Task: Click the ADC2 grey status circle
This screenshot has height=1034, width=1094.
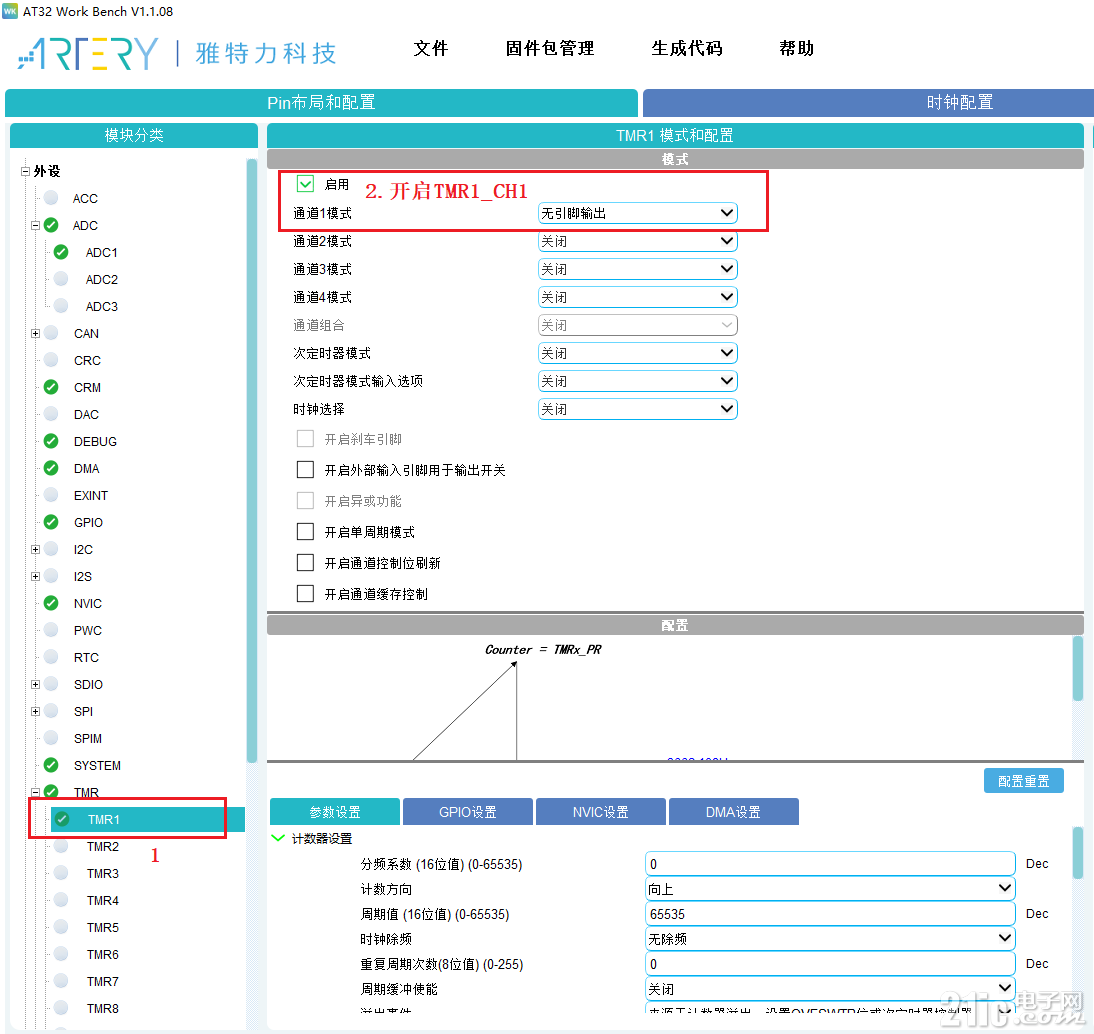Action: [61, 279]
